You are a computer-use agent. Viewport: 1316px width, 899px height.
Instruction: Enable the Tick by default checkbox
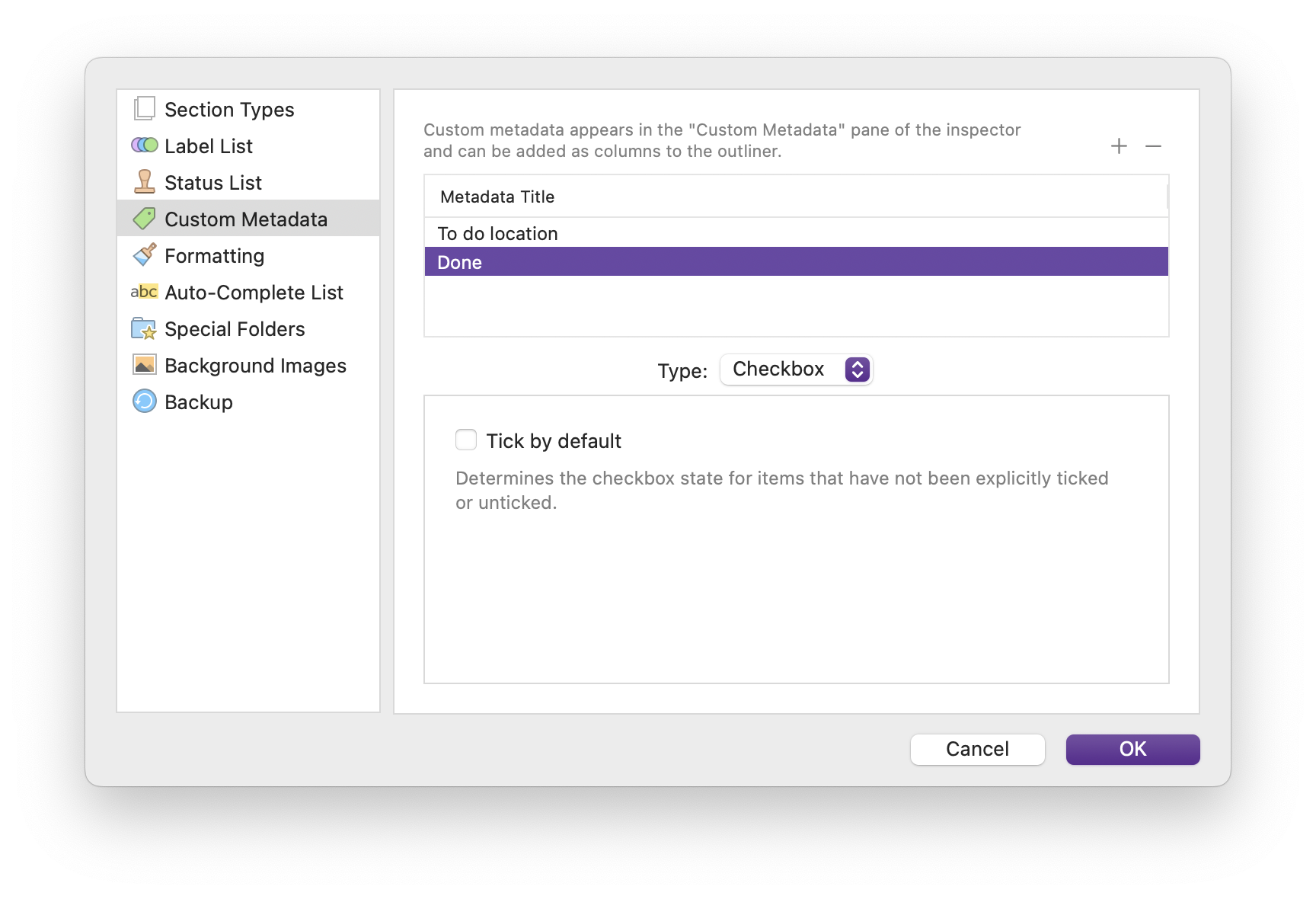point(466,440)
